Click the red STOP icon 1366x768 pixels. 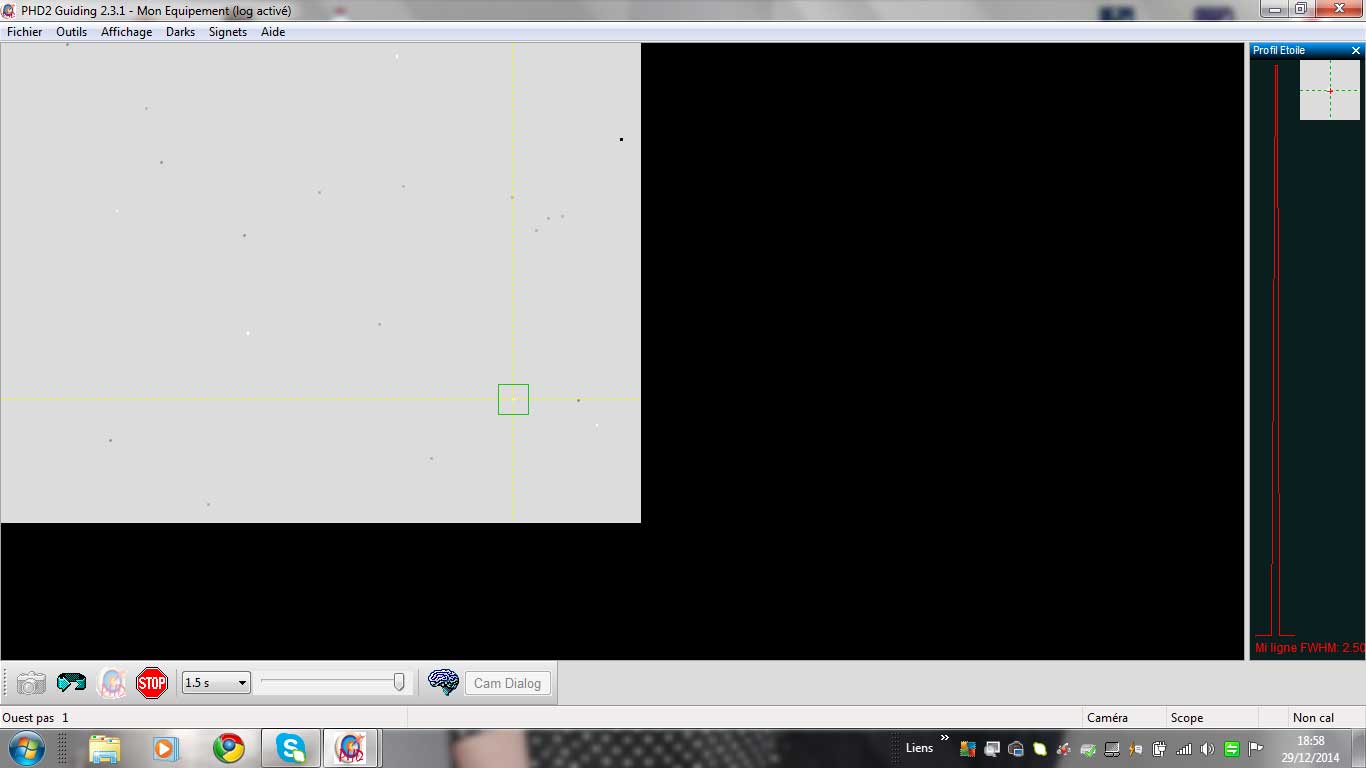[152, 683]
